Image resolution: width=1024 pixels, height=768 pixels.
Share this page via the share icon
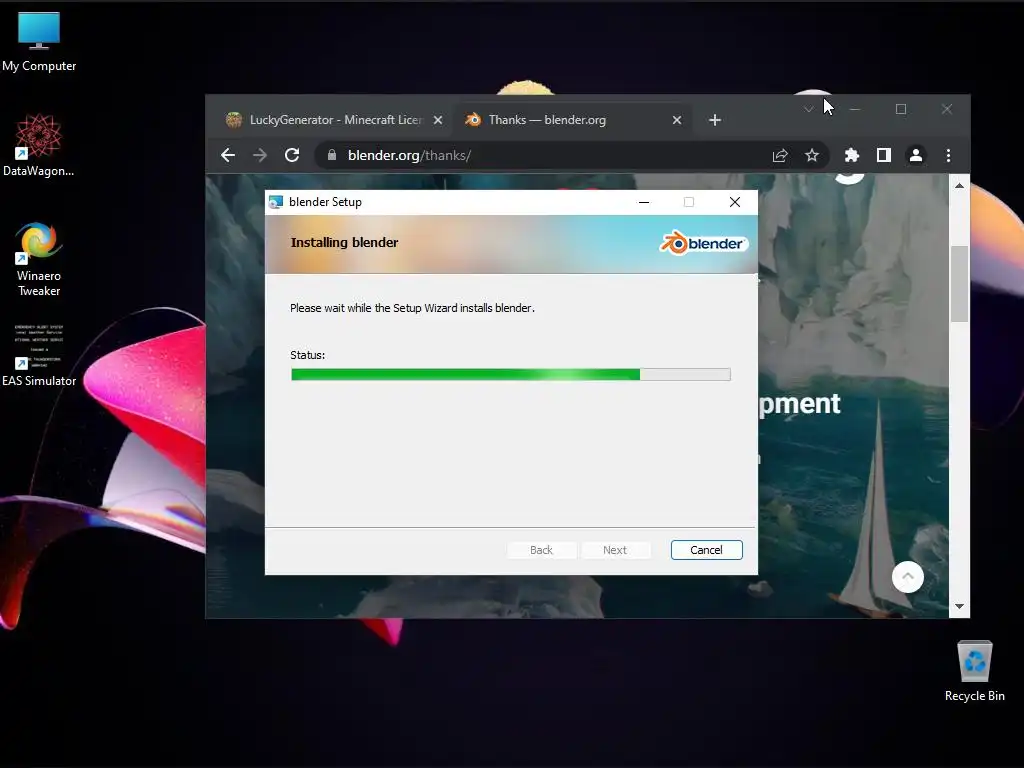pyautogui.click(x=780, y=155)
